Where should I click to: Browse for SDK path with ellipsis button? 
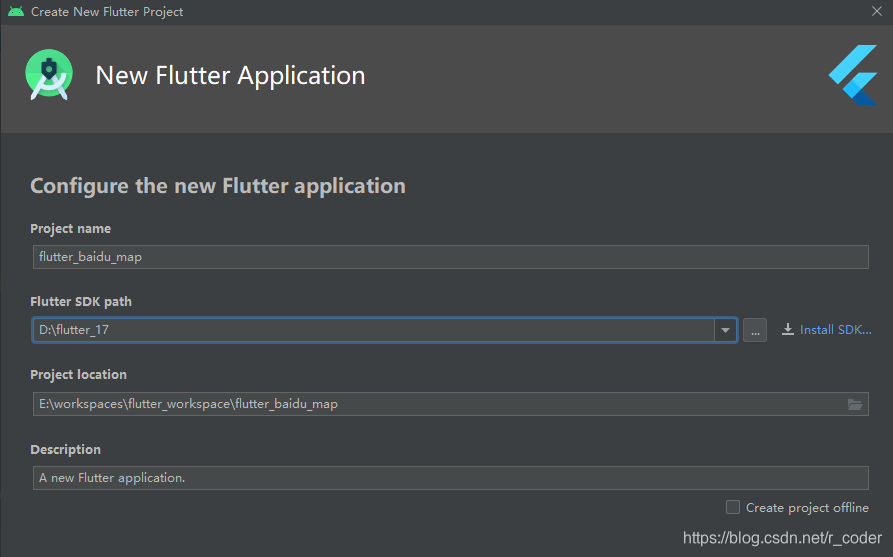point(755,330)
